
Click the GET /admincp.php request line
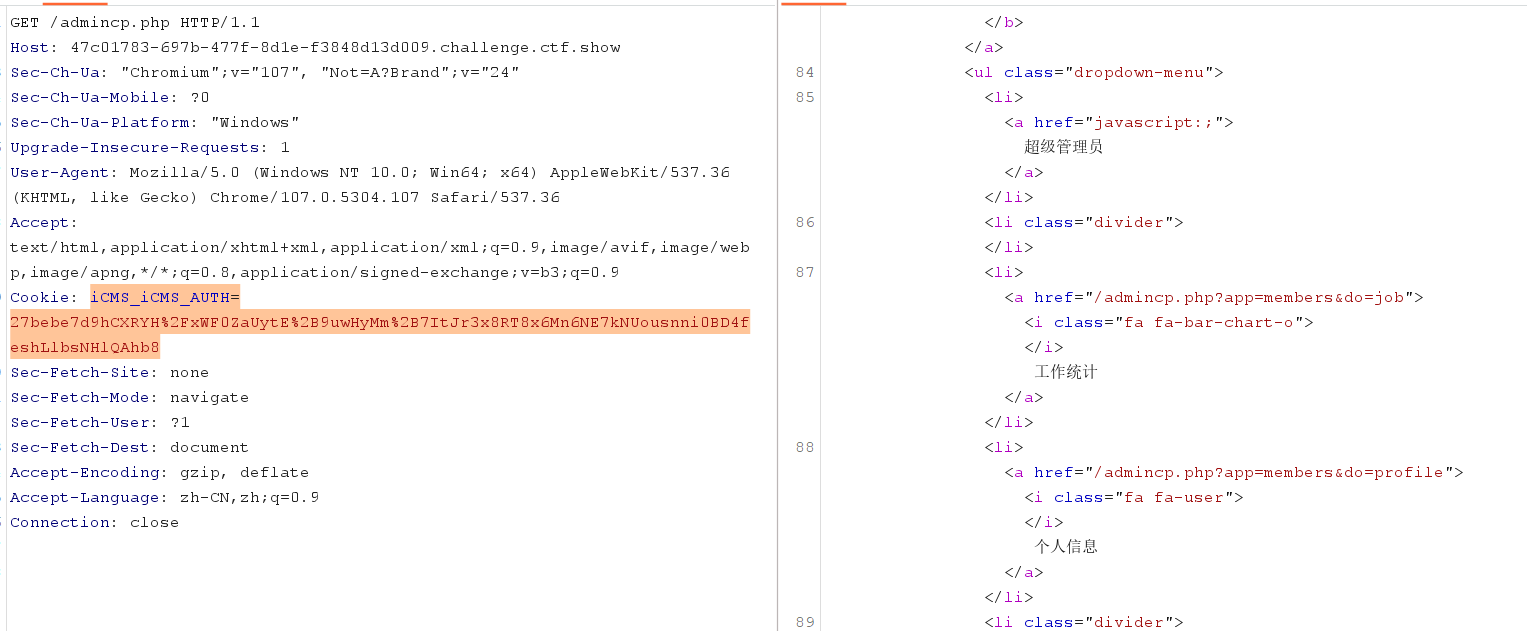pos(136,22)
